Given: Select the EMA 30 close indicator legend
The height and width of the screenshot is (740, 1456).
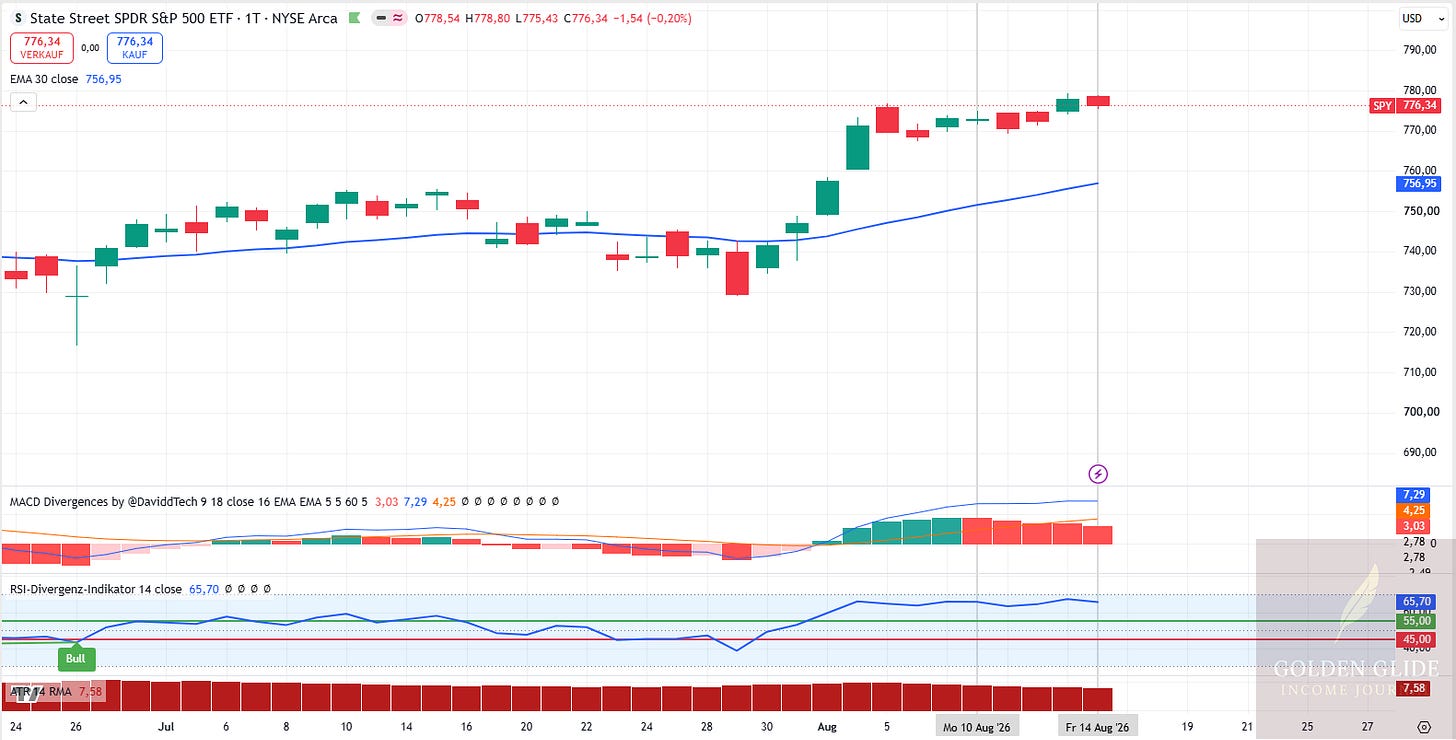Looking at the screenshot, I should tap(44, 79).
